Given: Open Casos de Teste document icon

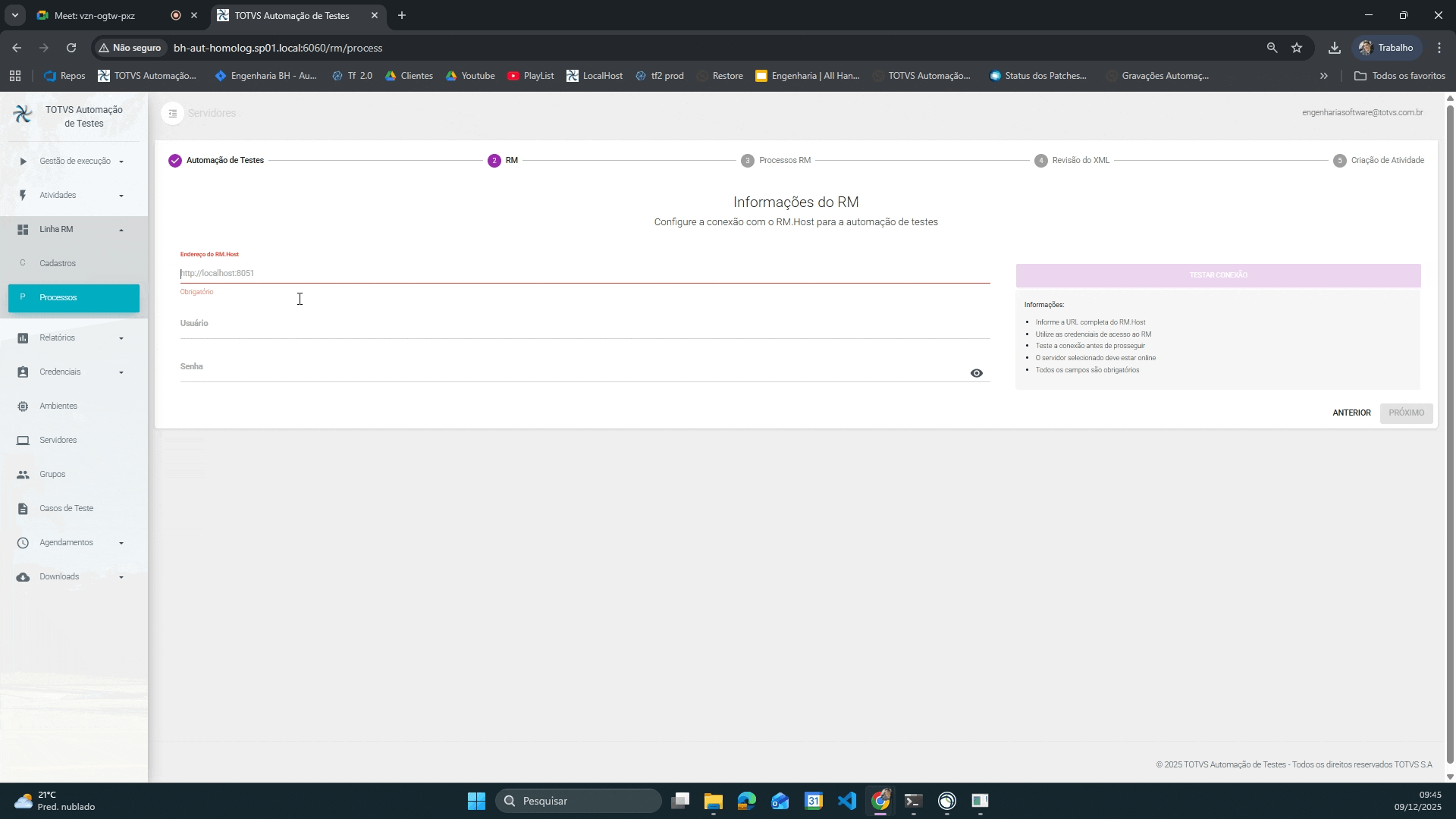Looking at the screenshot, I should click(x=23, y=509).
